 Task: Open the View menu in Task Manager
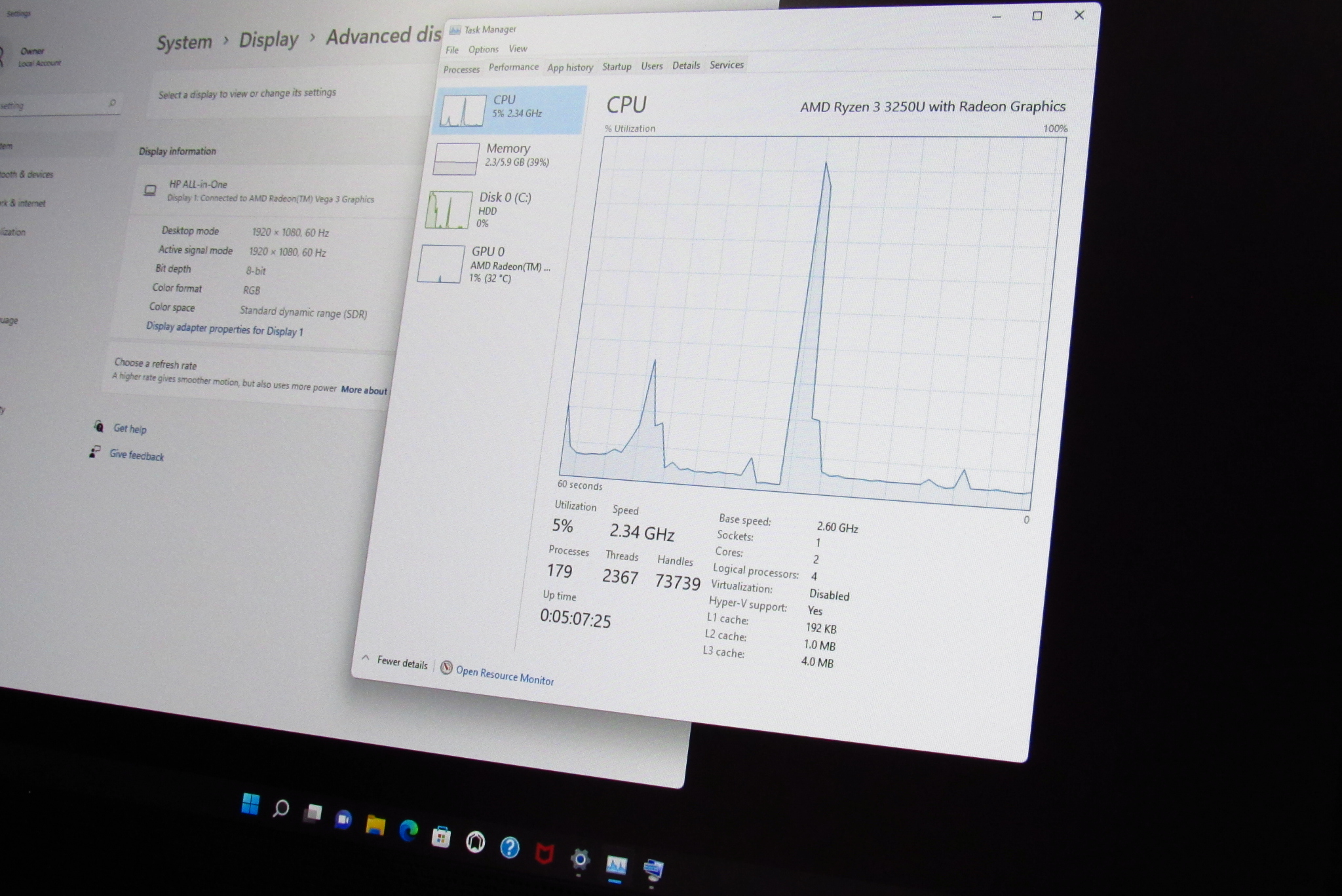click(518, 48)
